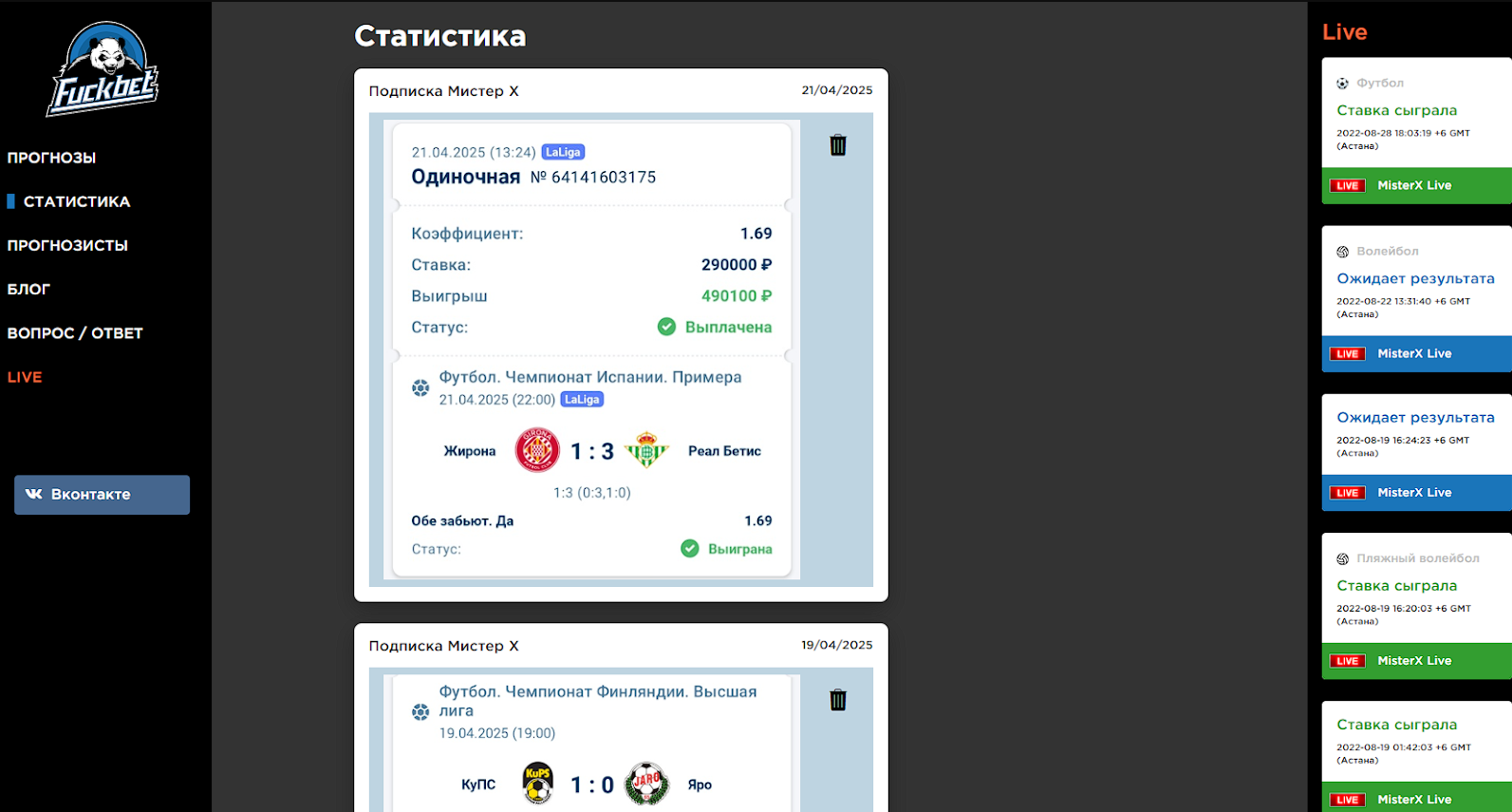Click Ожидает результата on the 16:24:23 card
The height and width of the screenshot is (812, 1512).
click(1415, 417)
